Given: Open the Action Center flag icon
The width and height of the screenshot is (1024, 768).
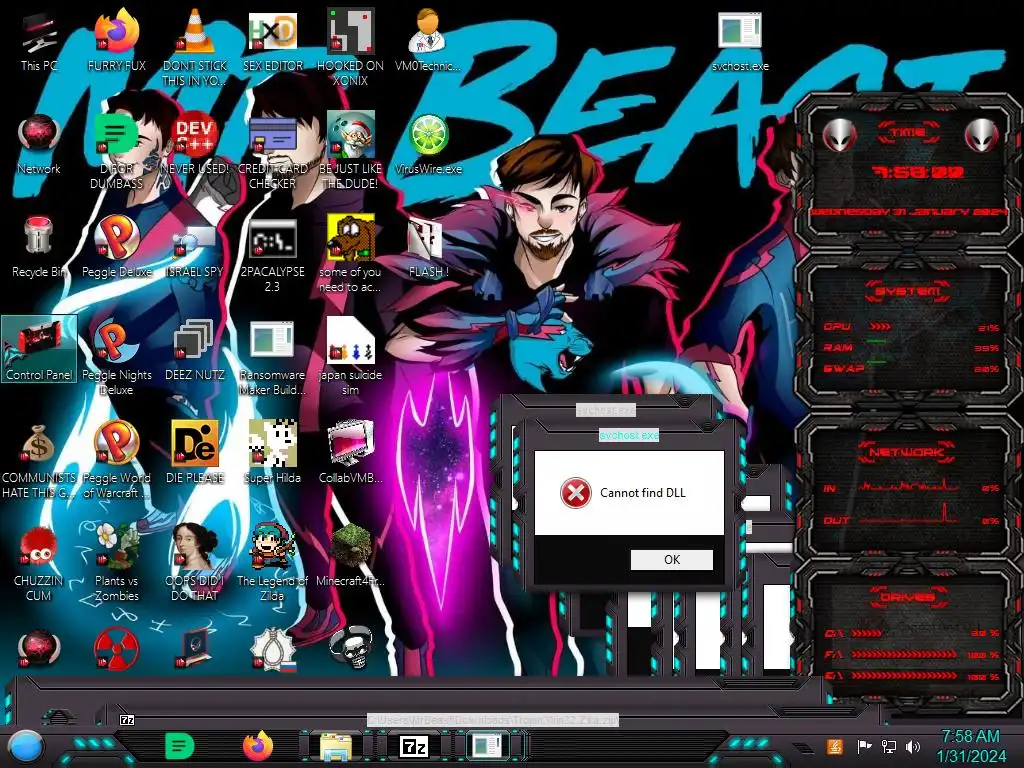Looking at the screenshot, I should (x=864, y=746).
